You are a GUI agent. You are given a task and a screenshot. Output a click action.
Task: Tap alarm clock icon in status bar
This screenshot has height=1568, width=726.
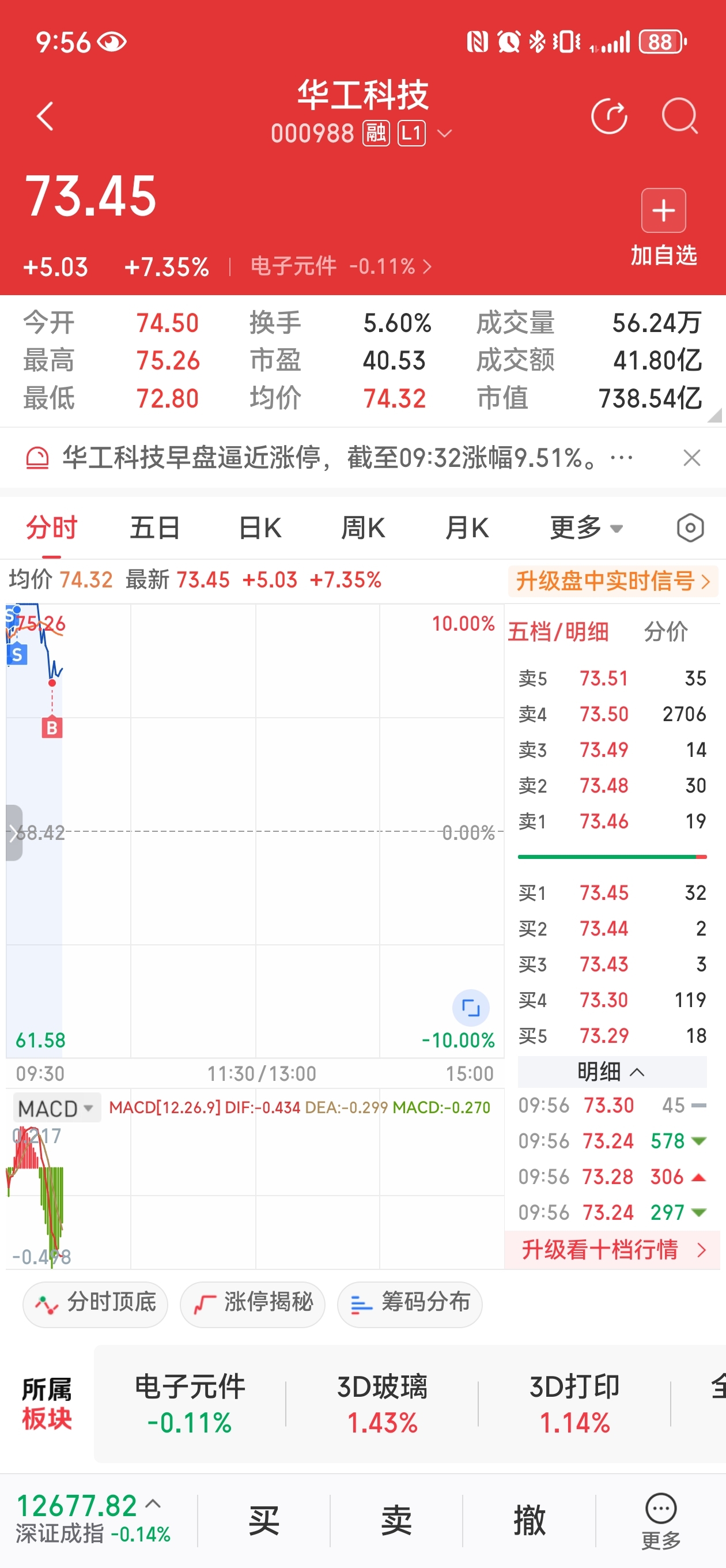[x=508, y=42]
